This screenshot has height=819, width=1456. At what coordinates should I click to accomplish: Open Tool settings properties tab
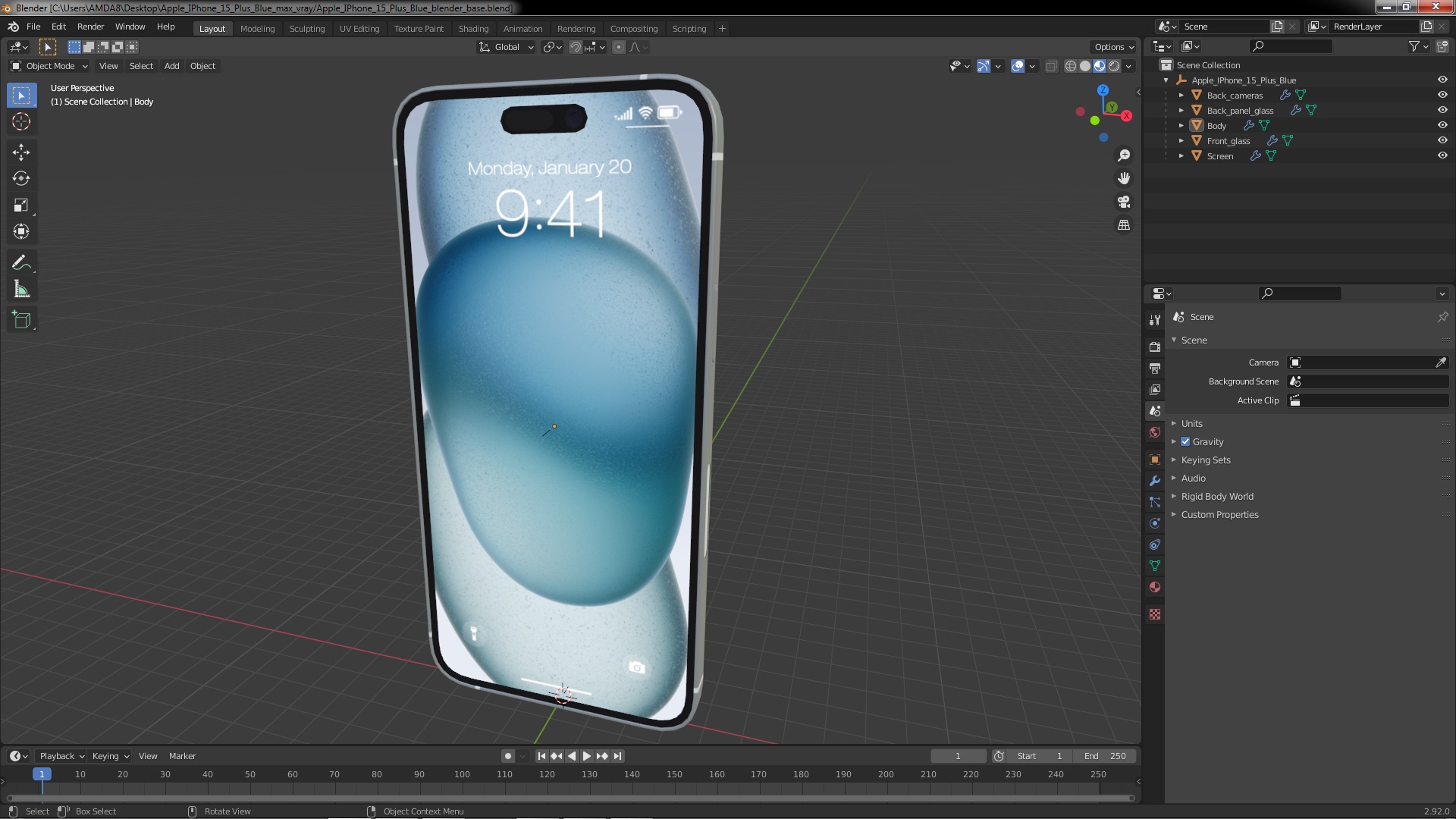point(1155,319)
